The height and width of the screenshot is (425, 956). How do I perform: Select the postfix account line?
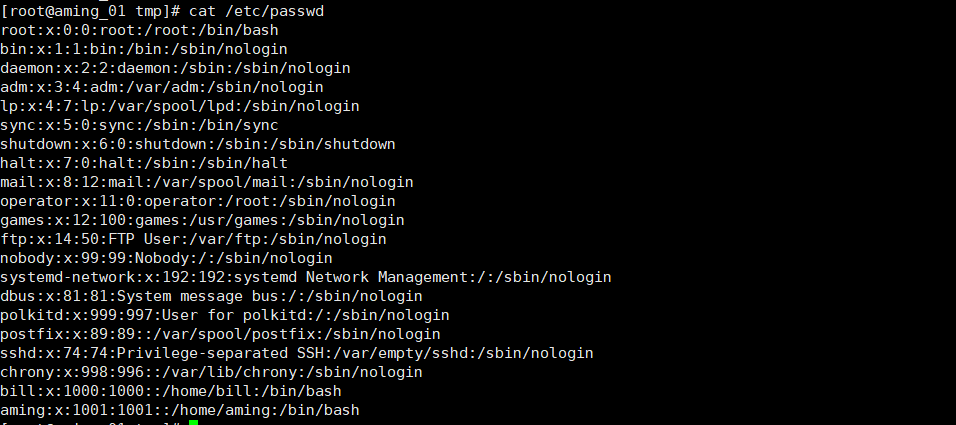(221, 334)
